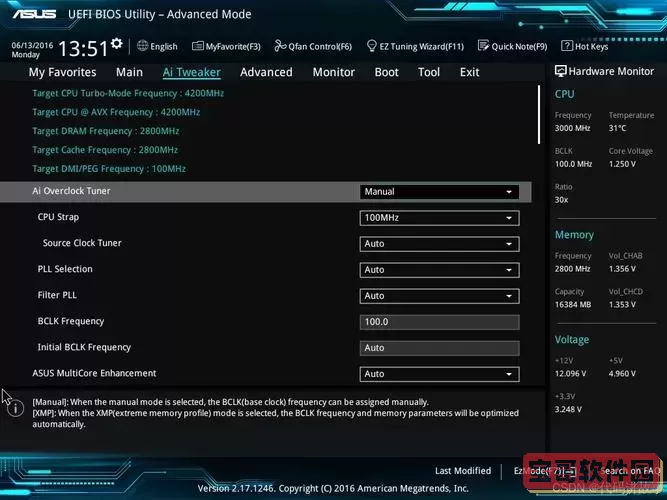
Task: Click the Memory heading in Hardware Monitor
Action: [x=574, y=235]
